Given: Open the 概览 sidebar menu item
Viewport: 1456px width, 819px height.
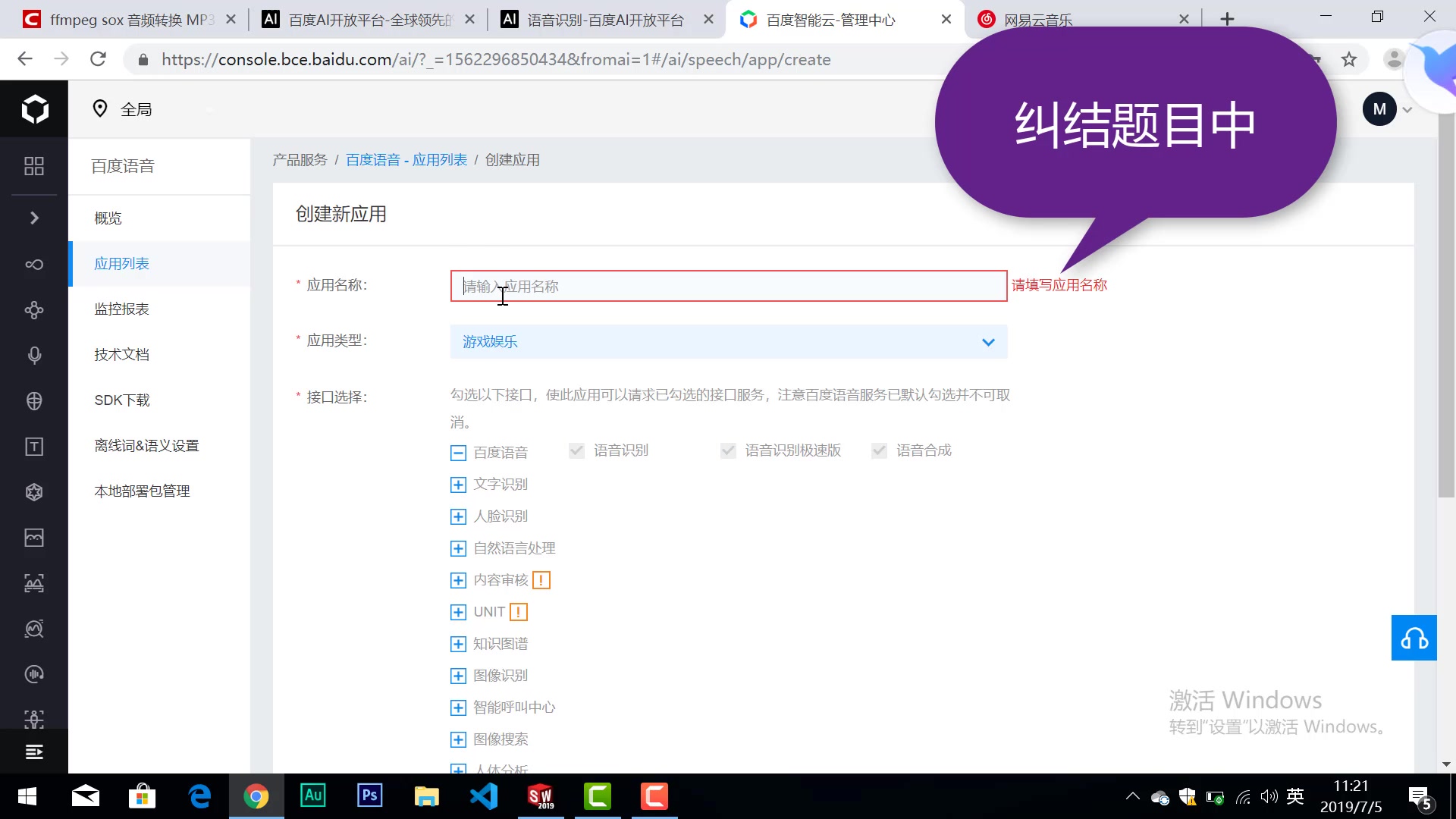Looking at the screenshot, I should pos(159,218).
